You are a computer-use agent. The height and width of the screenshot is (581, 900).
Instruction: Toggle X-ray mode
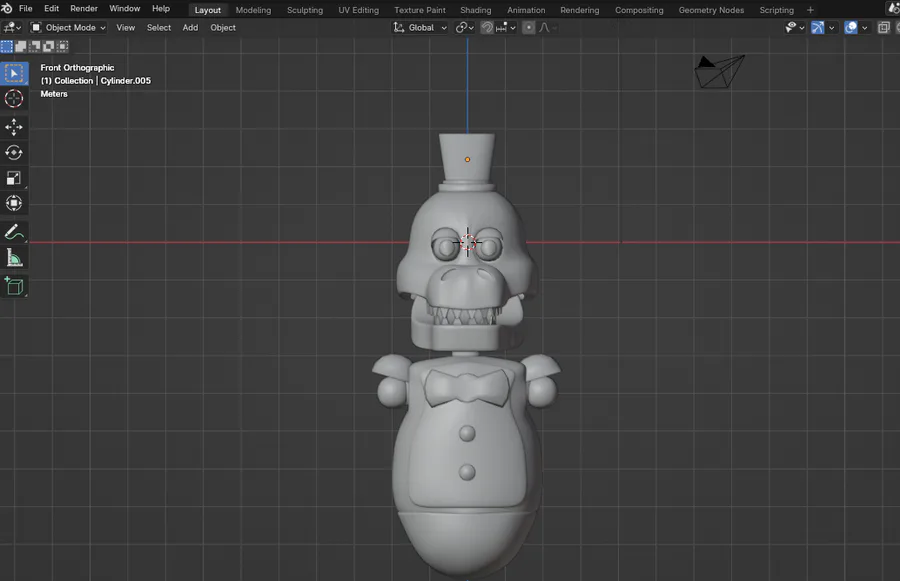(x=884, y=28)
